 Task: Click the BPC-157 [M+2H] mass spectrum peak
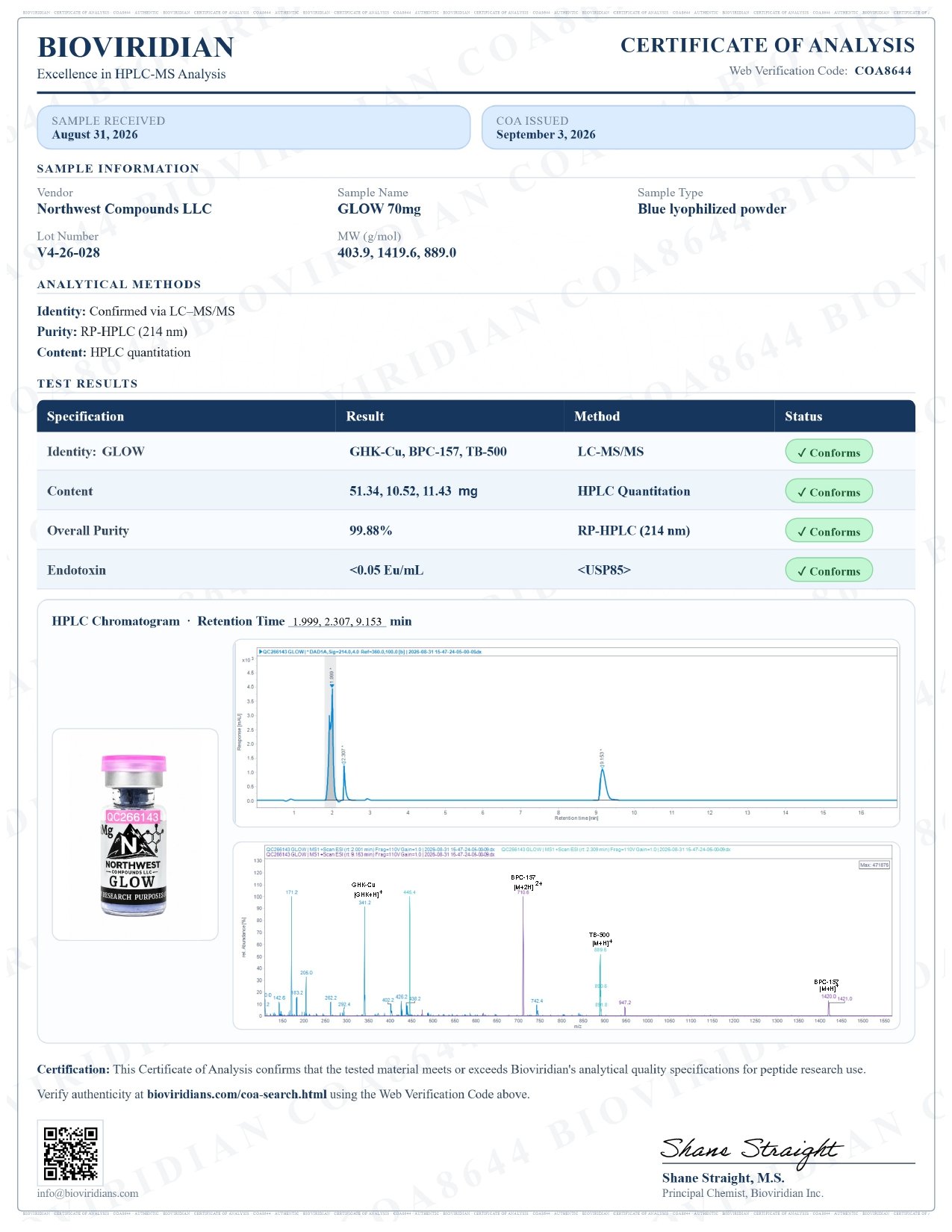point(523,954)
